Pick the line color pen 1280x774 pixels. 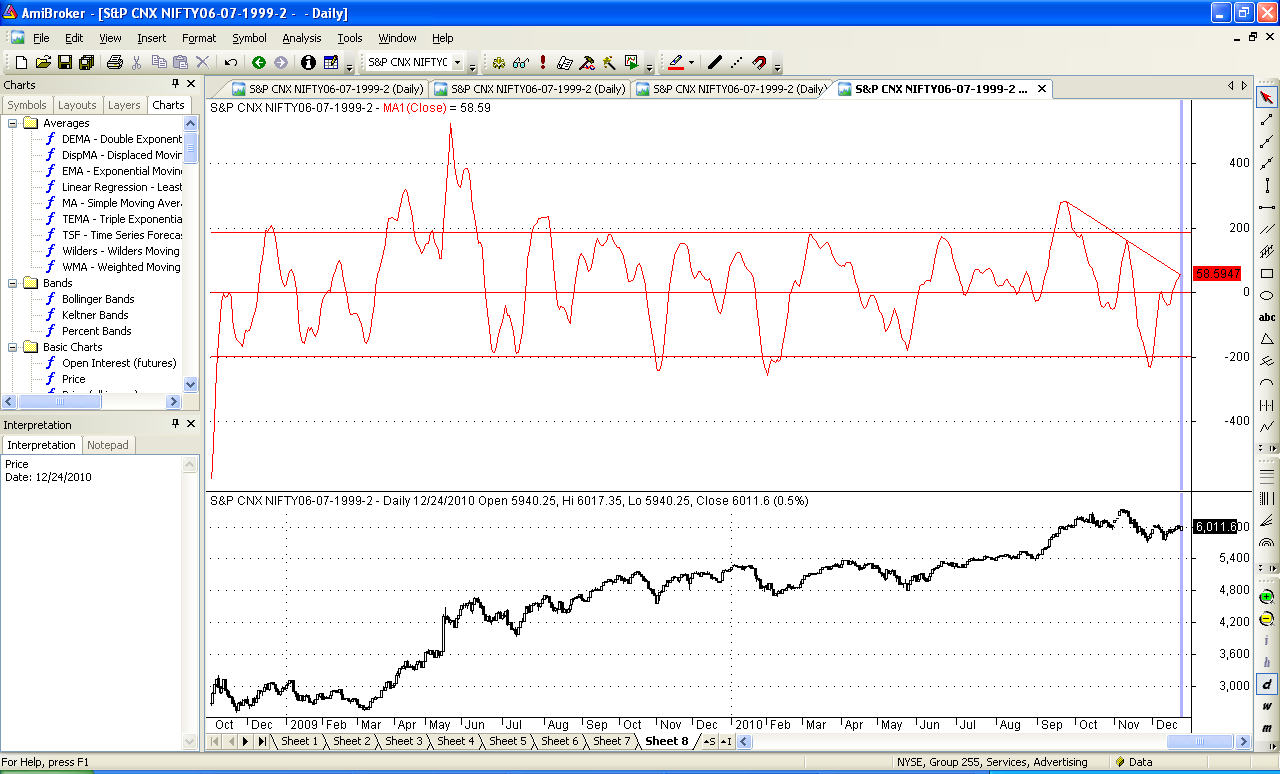coord(675,62)
